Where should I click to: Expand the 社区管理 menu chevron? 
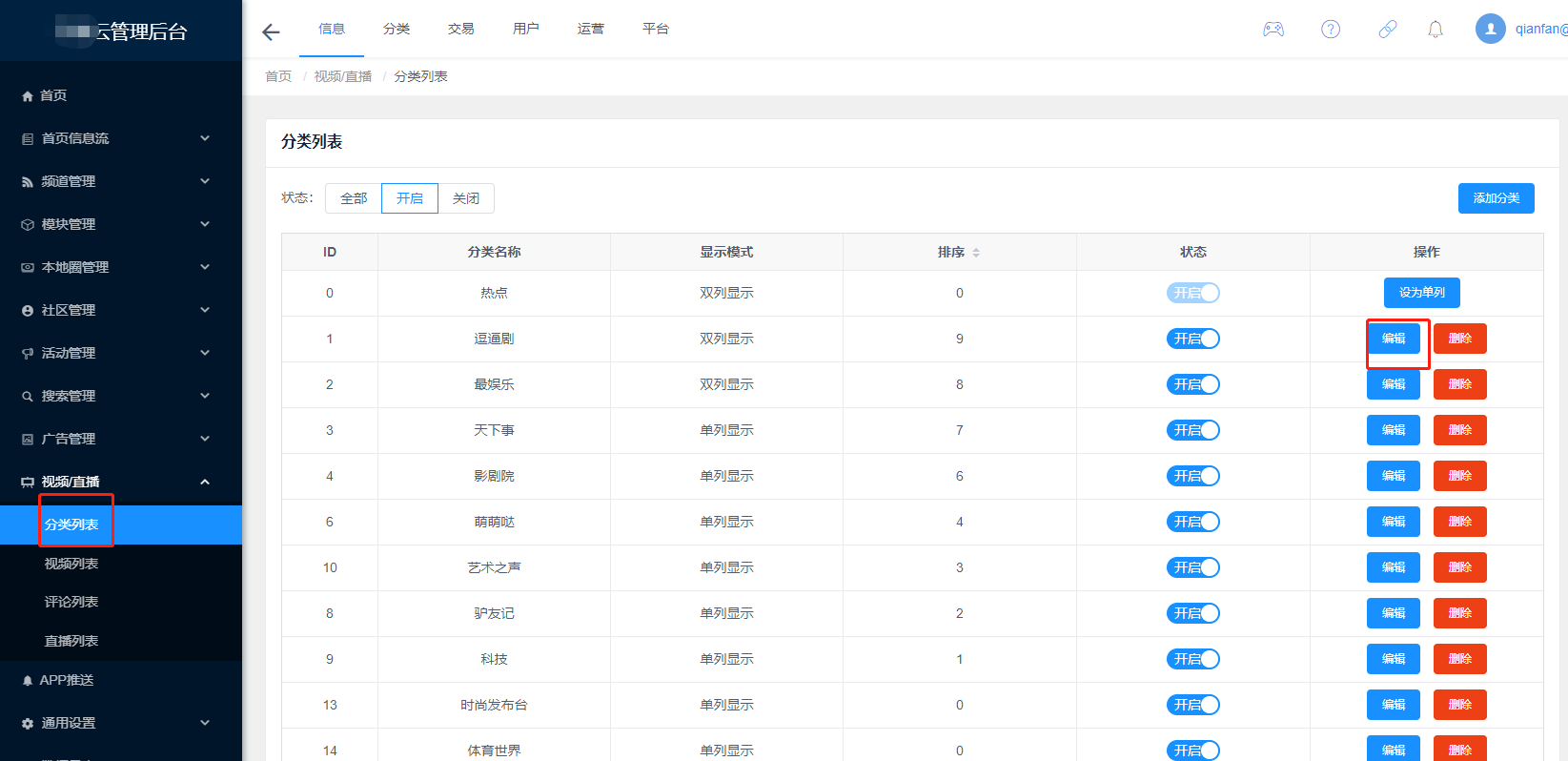click(x=205, y=310)
